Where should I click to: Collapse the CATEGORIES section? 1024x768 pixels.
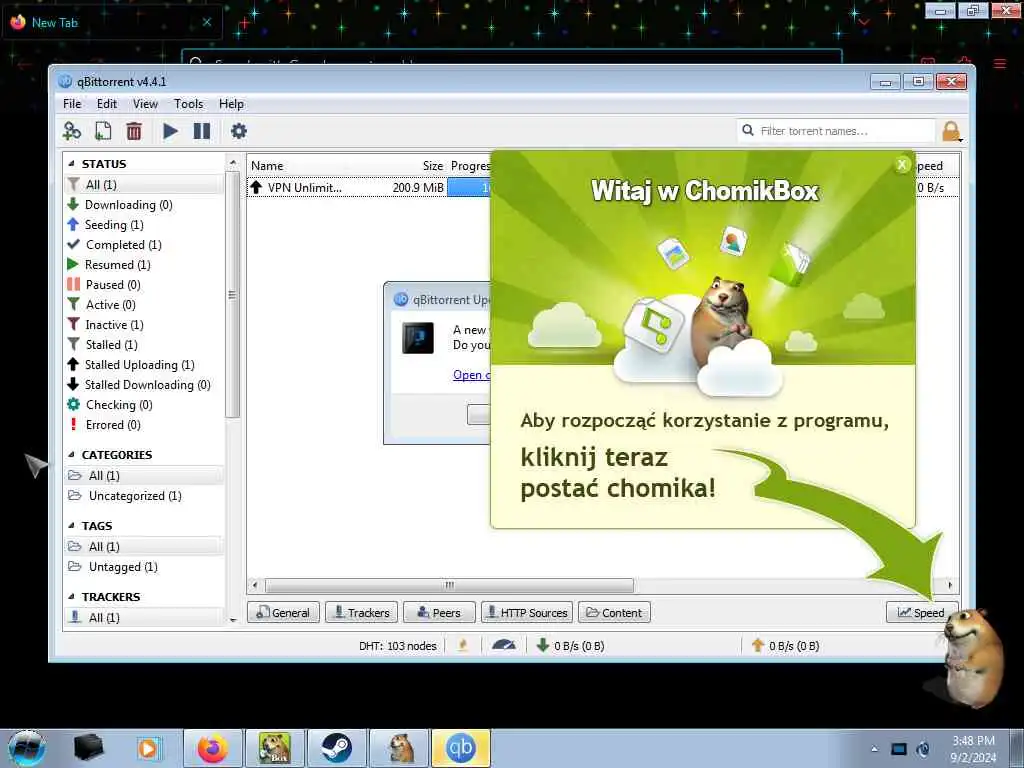coord(71,455)
